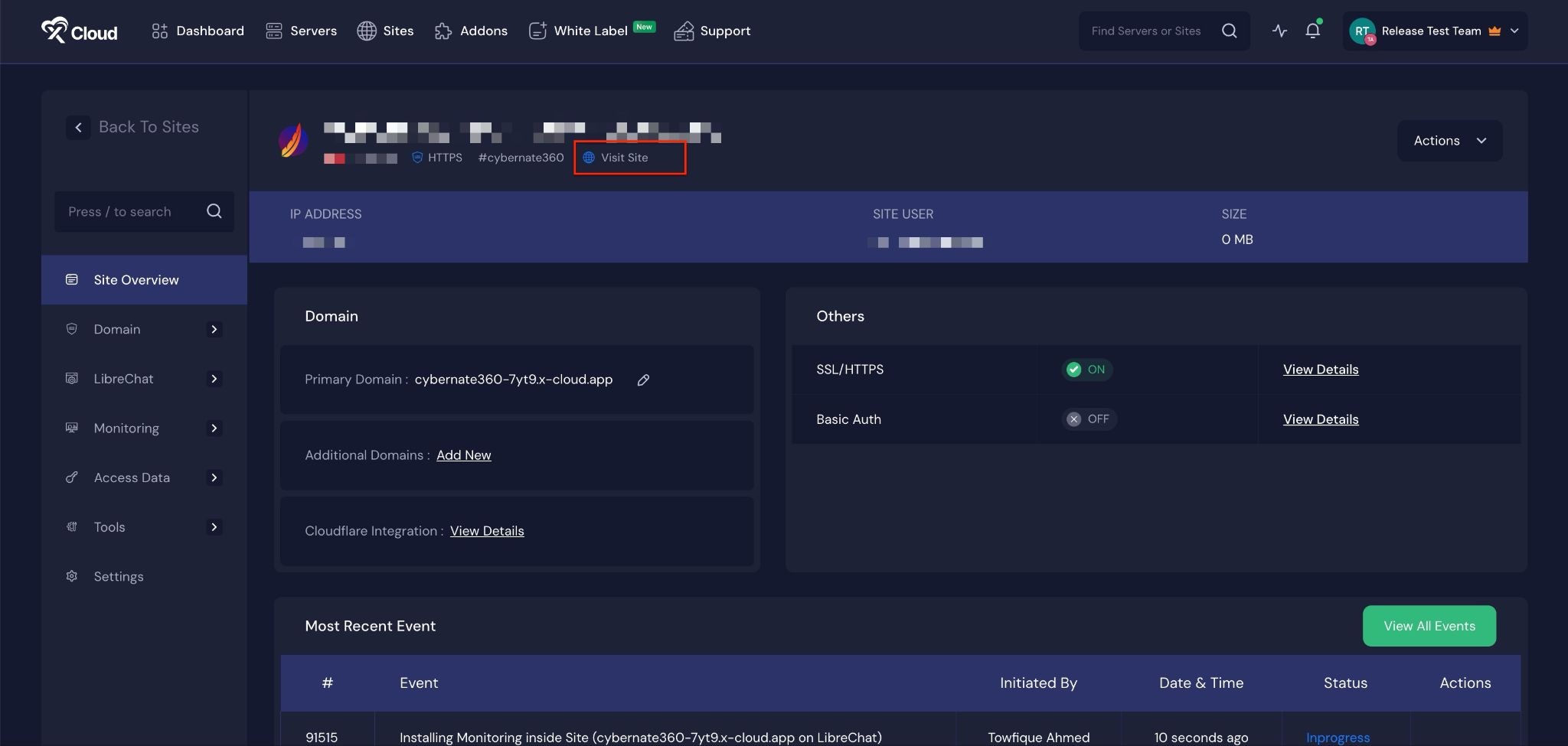Click the View All Events button
The width and height of the screenshot is (1568, 746).
point(1429,625)
